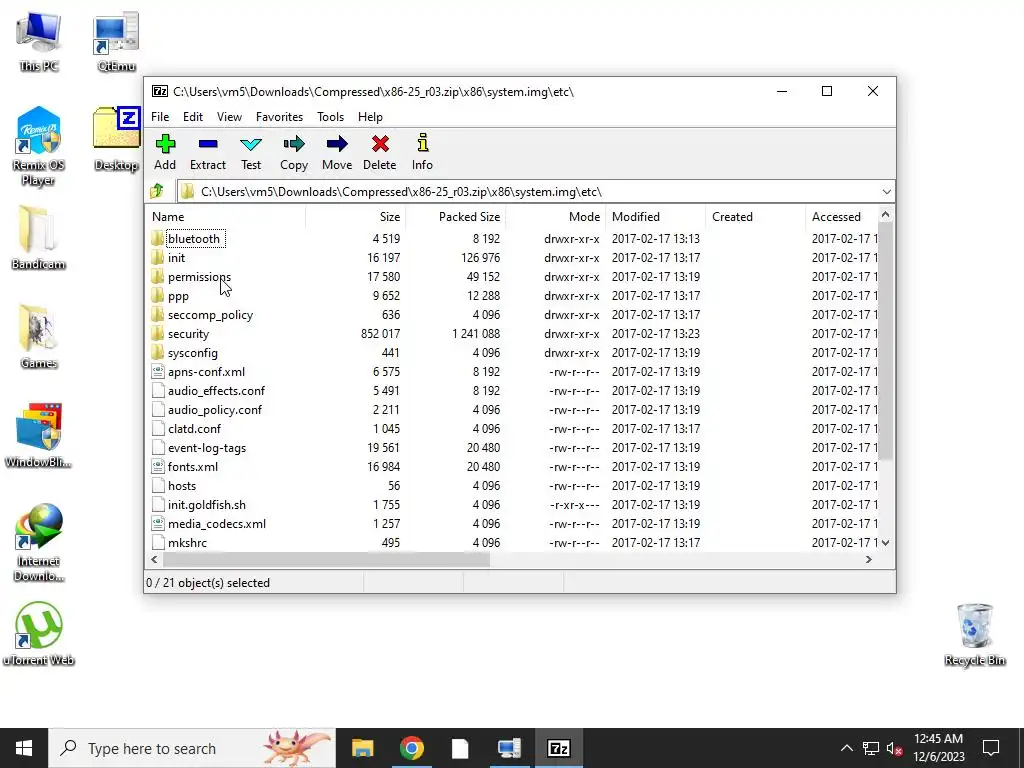Click the Copy toolbar icon

294,152
